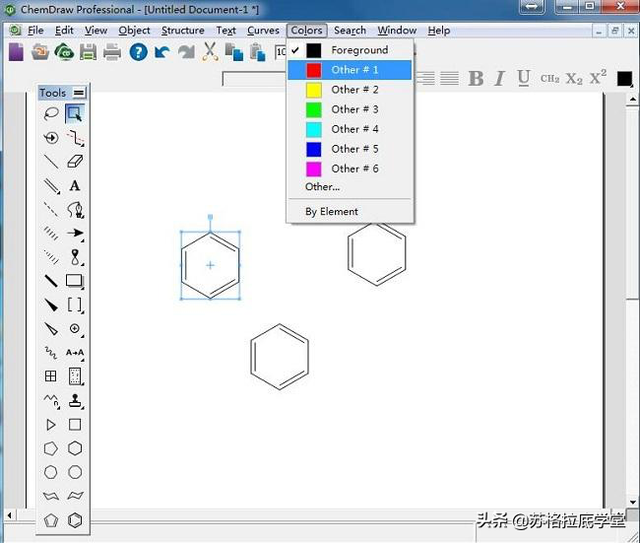640x543 pixels.
Task: Pick cyan Other # 4 color
Action: [x=350, y=129]
